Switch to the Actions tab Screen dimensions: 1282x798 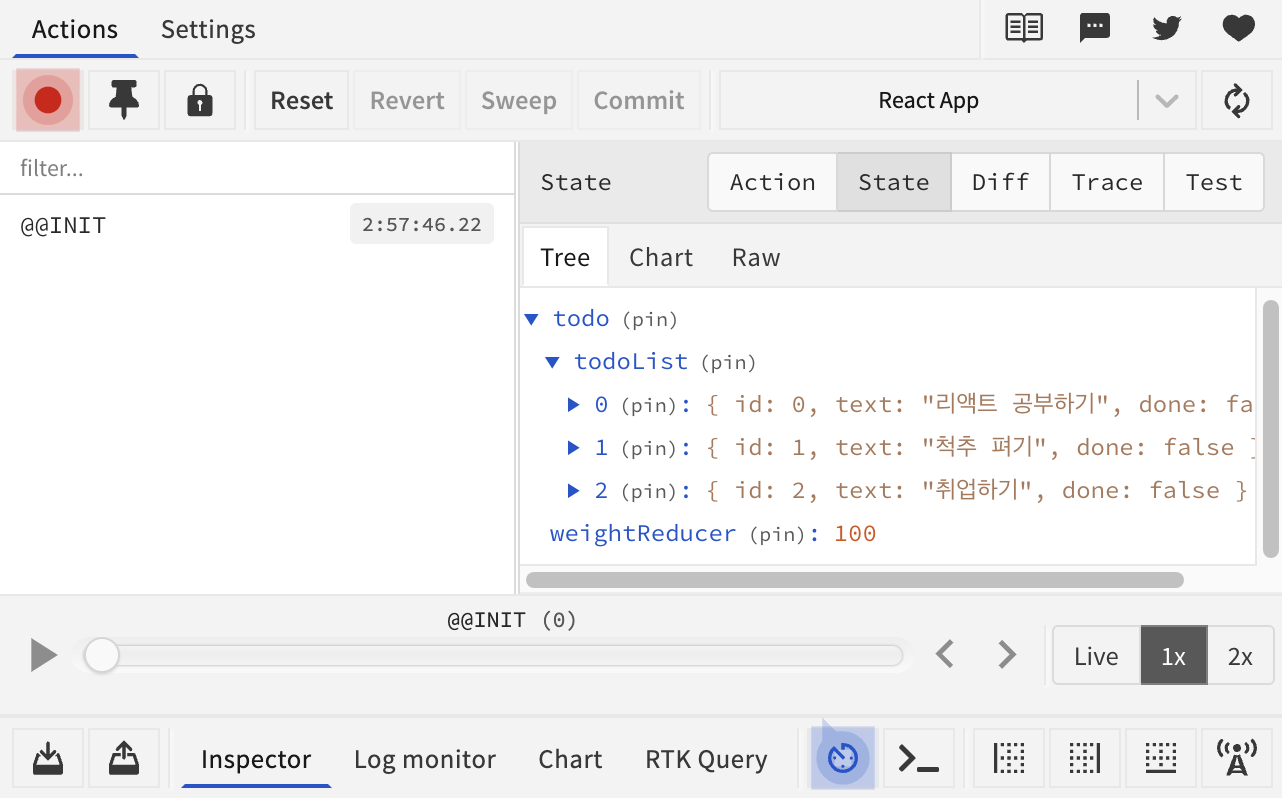[75, 29]
